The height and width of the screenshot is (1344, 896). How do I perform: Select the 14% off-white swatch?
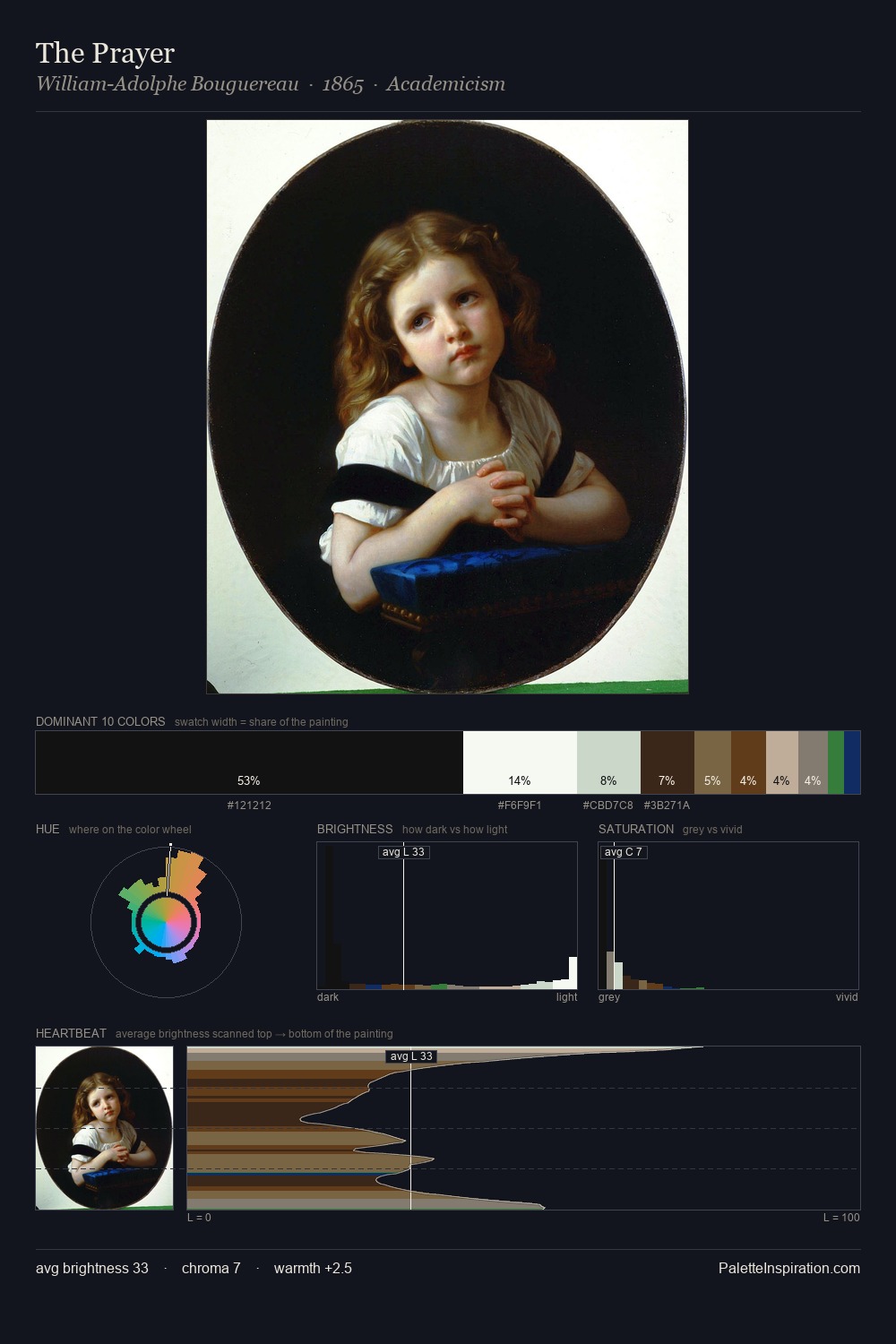click(x=520, y=762)
